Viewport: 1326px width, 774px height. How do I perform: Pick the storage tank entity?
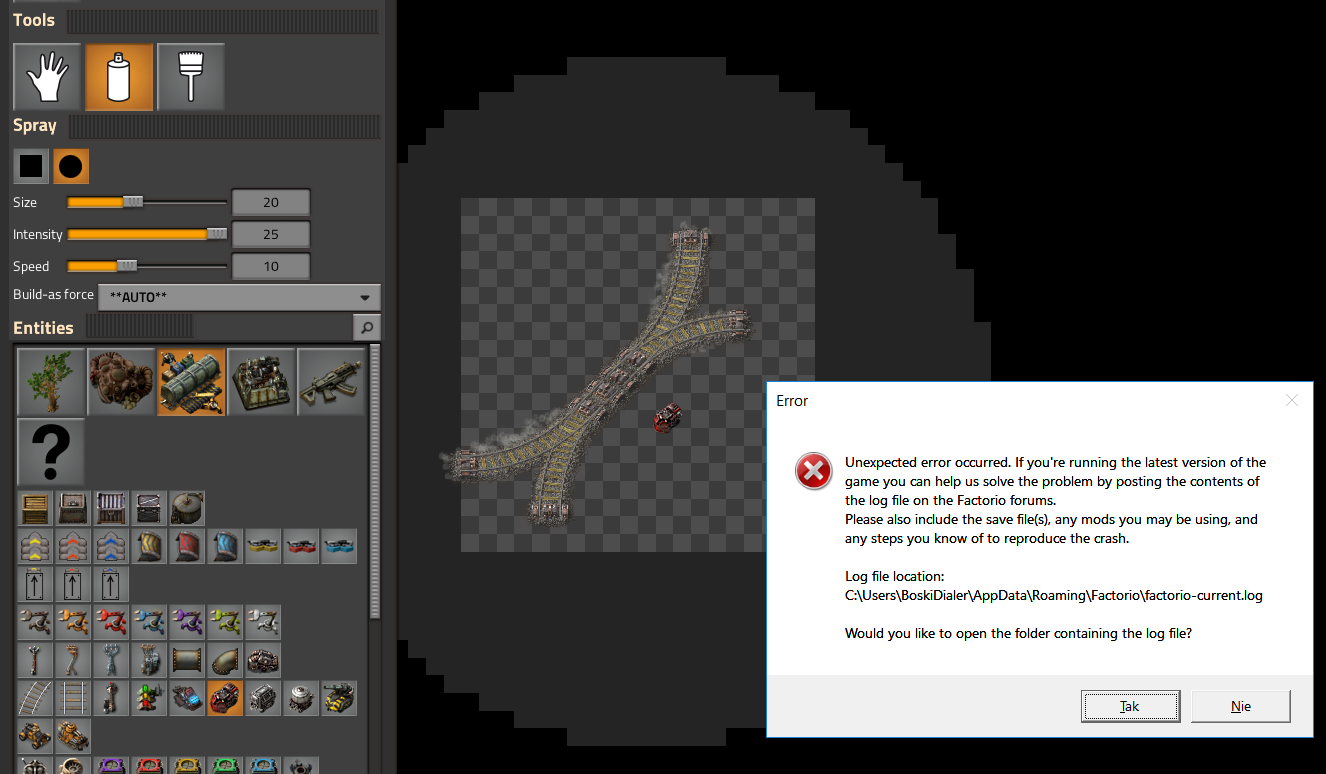pos(187,508)
